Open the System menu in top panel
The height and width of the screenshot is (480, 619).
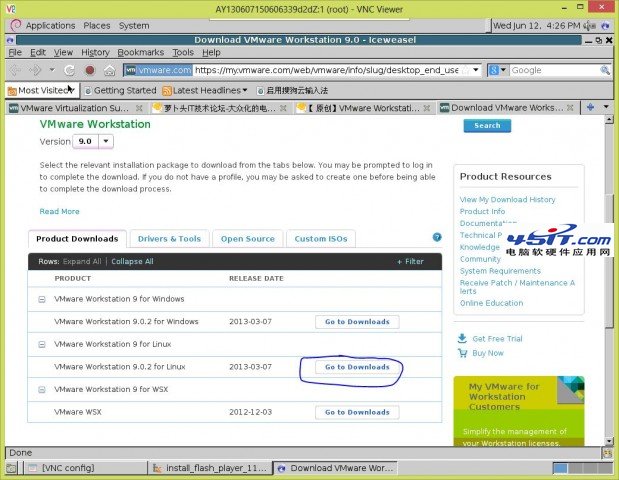coord(134,26)
